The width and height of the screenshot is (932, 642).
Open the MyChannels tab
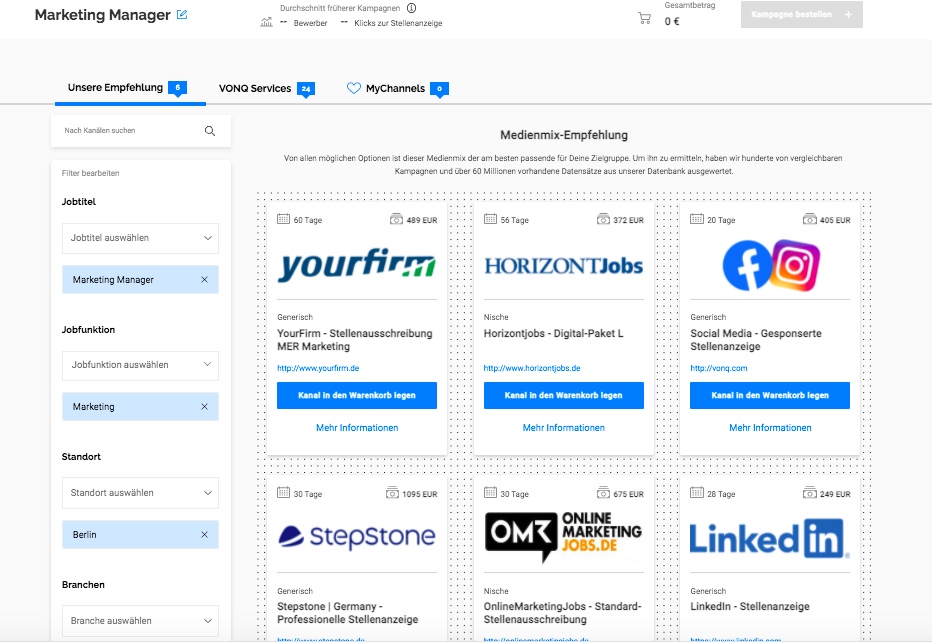coord(397,89)
